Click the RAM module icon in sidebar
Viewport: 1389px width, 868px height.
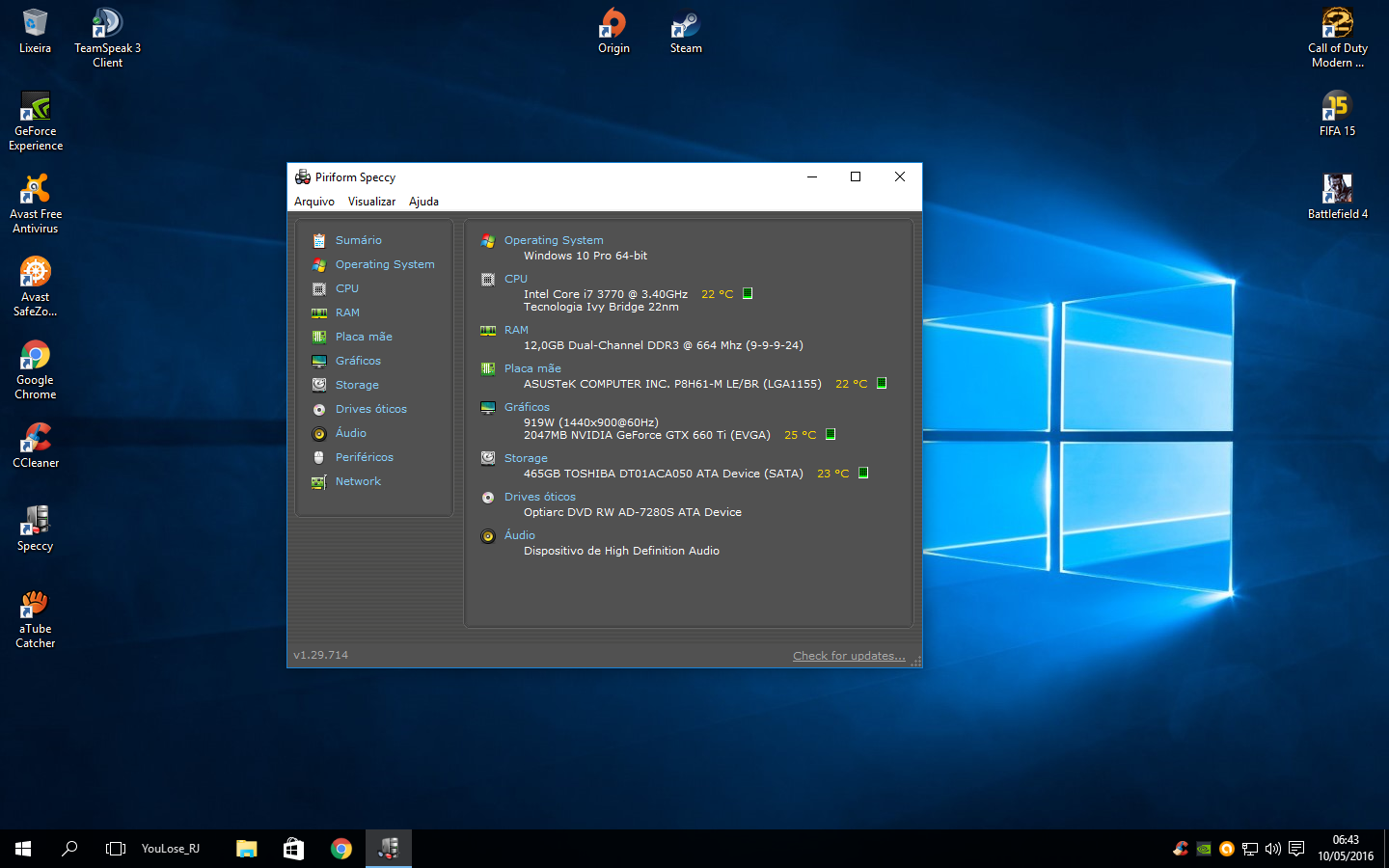coord(319,312)
